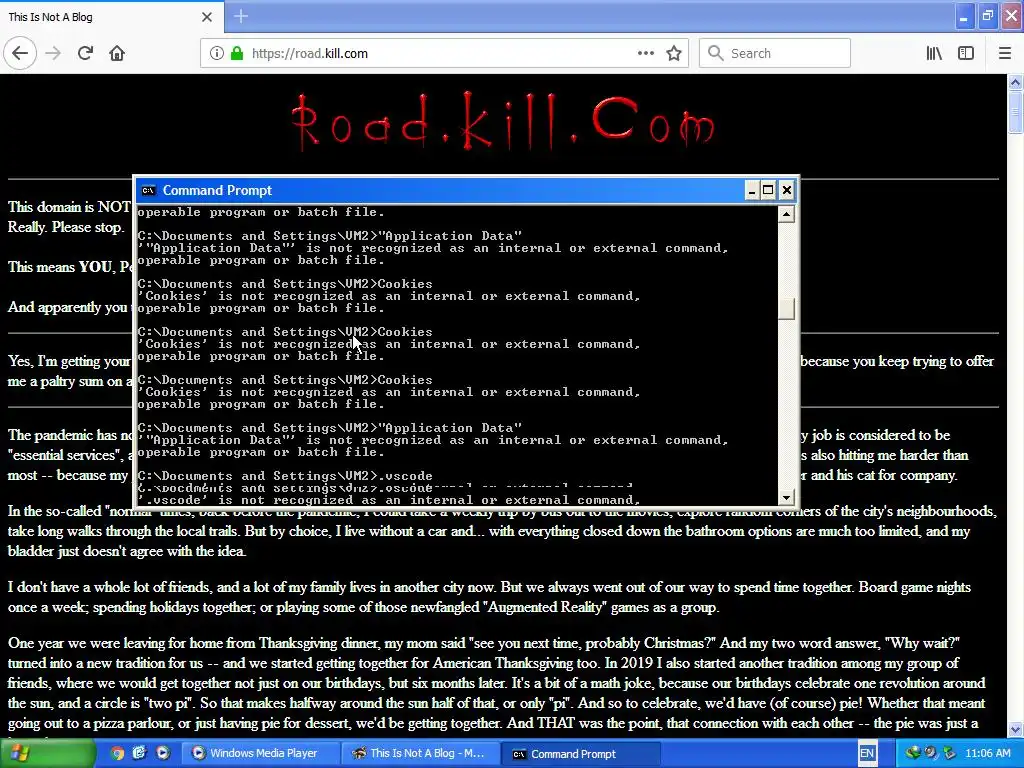Select Command Prompt taskbar button
Screen dimensions: 1024x768
(581, 754)
